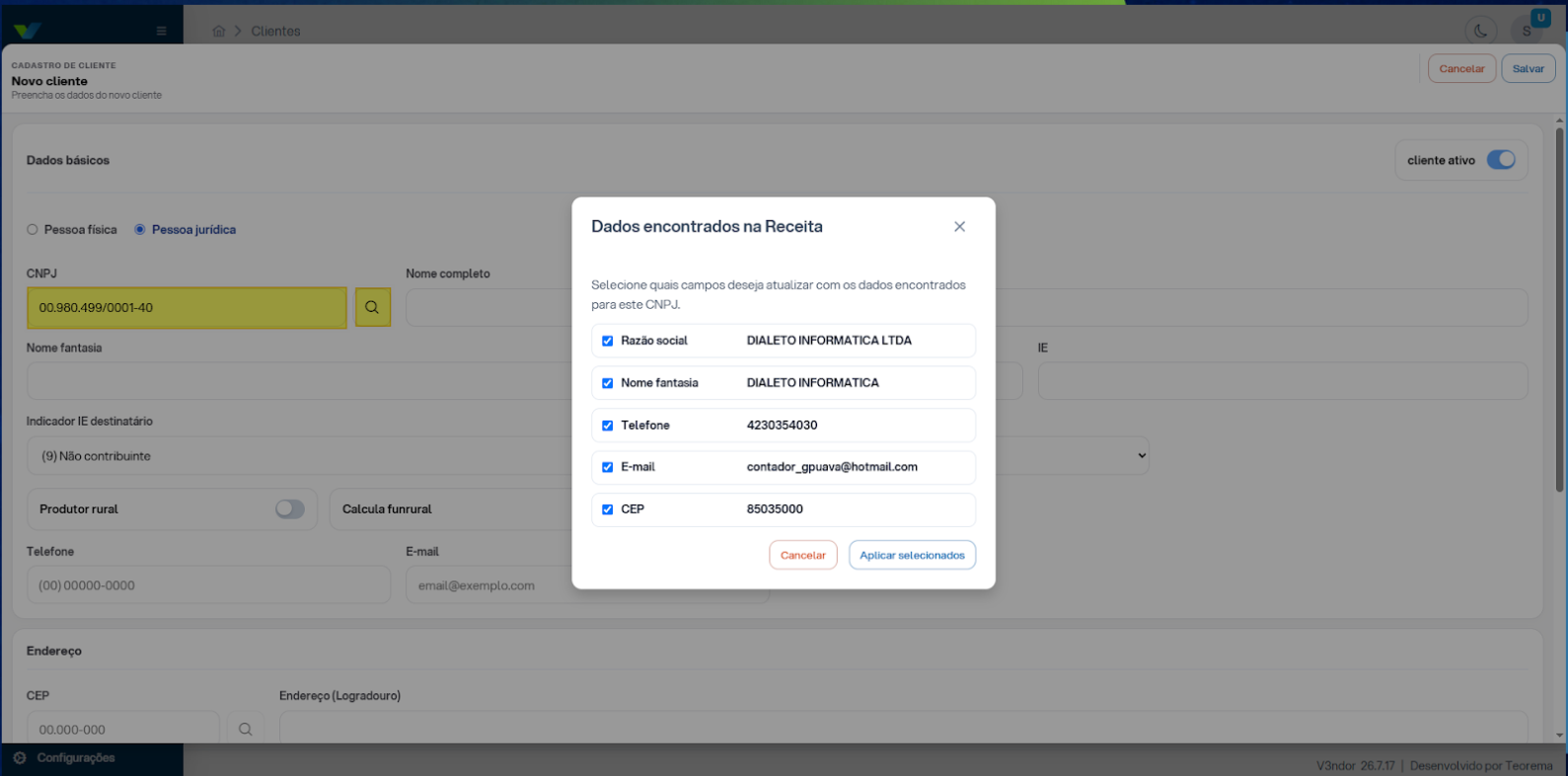Uncheck the Razão social checkbox

pos(608,341)
